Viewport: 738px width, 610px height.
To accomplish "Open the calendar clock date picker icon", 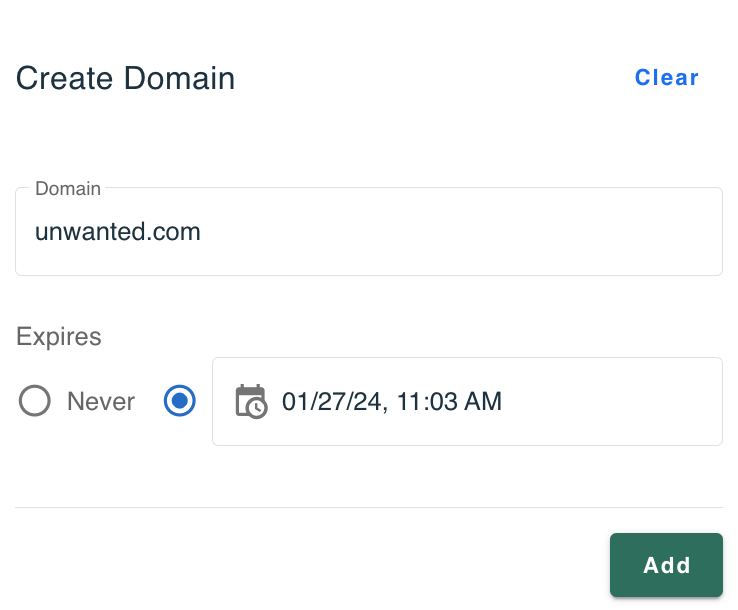I will tap(251, 401).
